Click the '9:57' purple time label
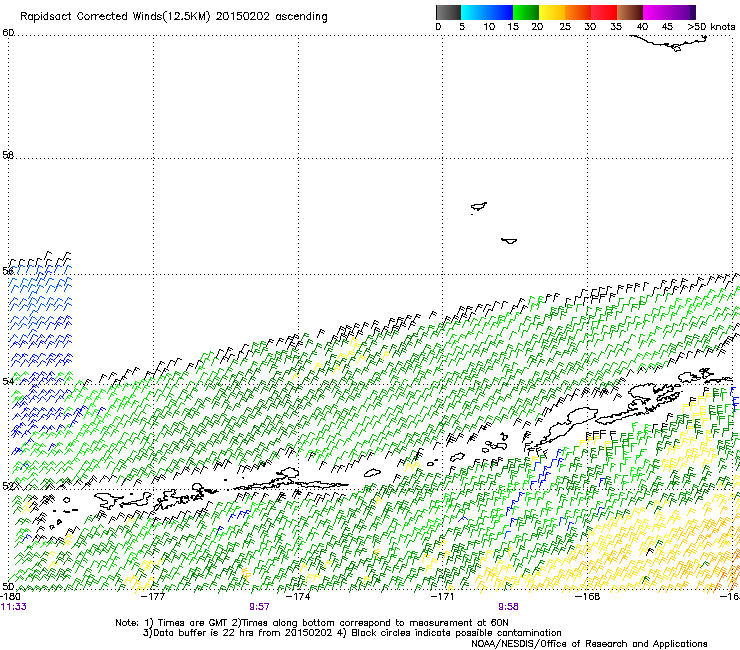The image size is (740, 650). click(259, 607)
